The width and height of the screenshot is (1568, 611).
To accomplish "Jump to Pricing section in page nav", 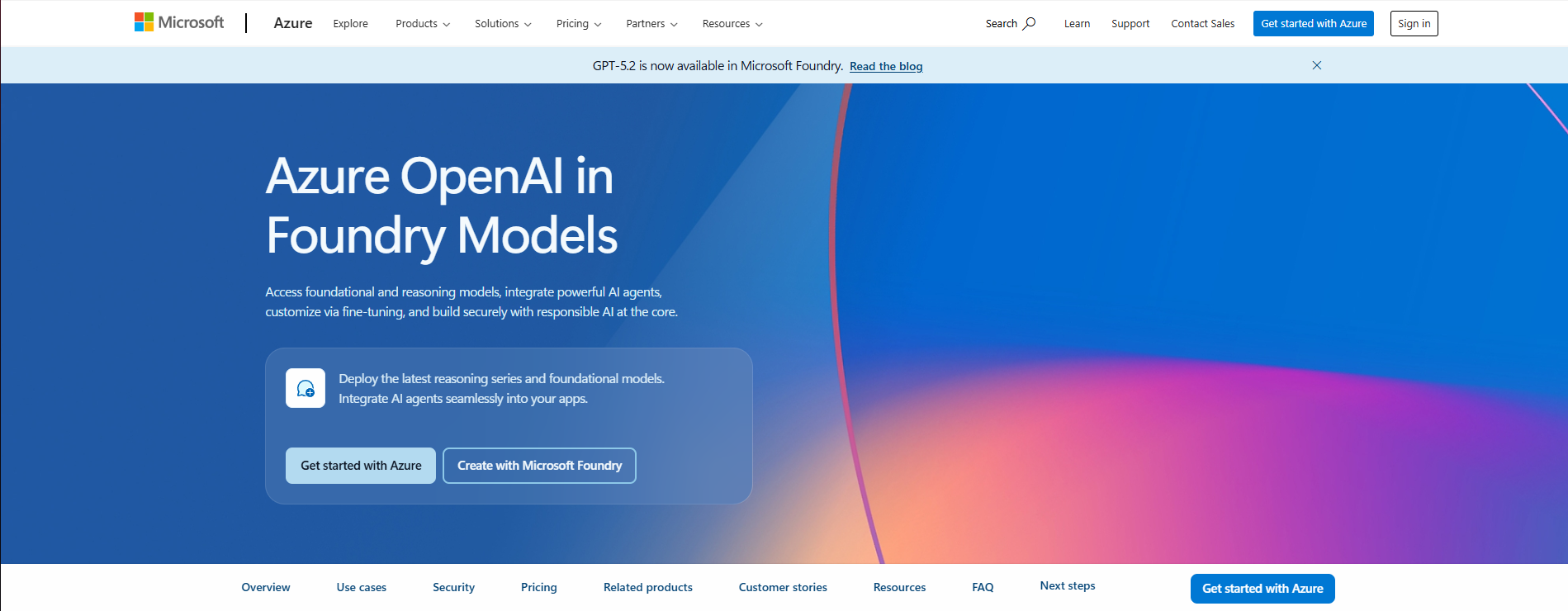I will (539, 587).
